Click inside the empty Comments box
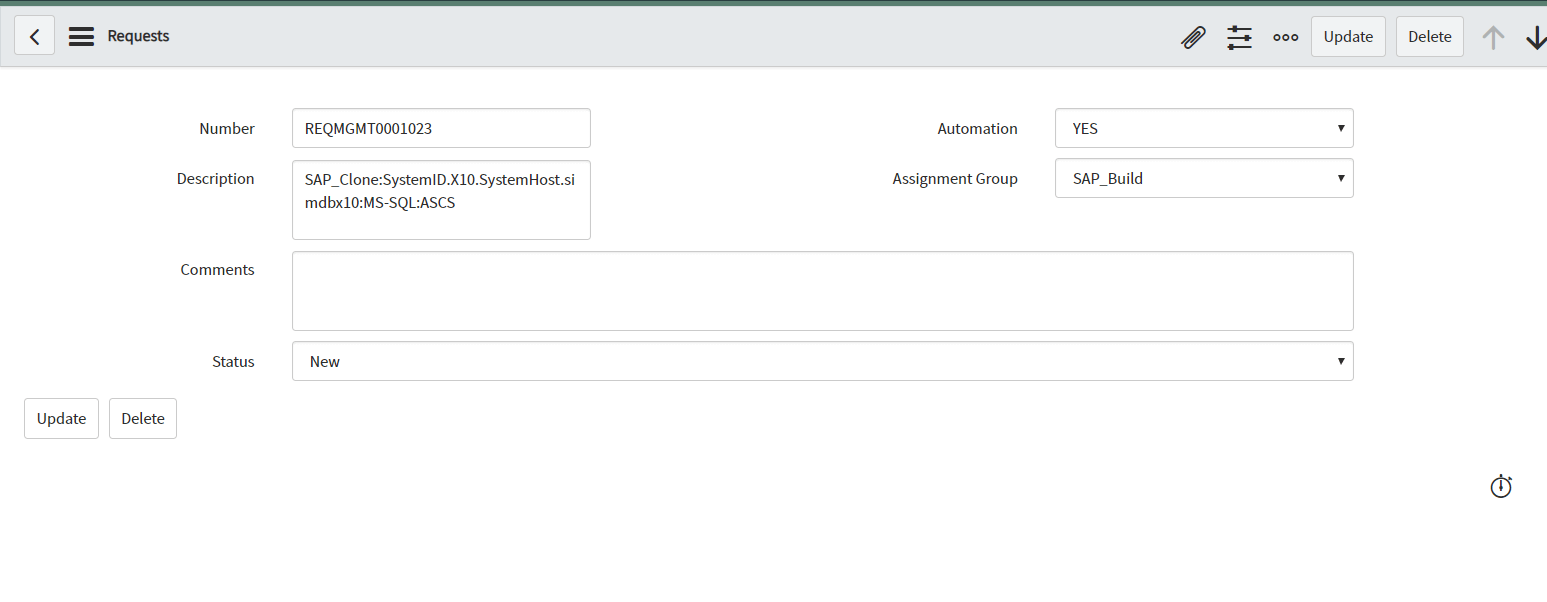This screenshot has height=602, width=1547. click(x=821, y=290)
